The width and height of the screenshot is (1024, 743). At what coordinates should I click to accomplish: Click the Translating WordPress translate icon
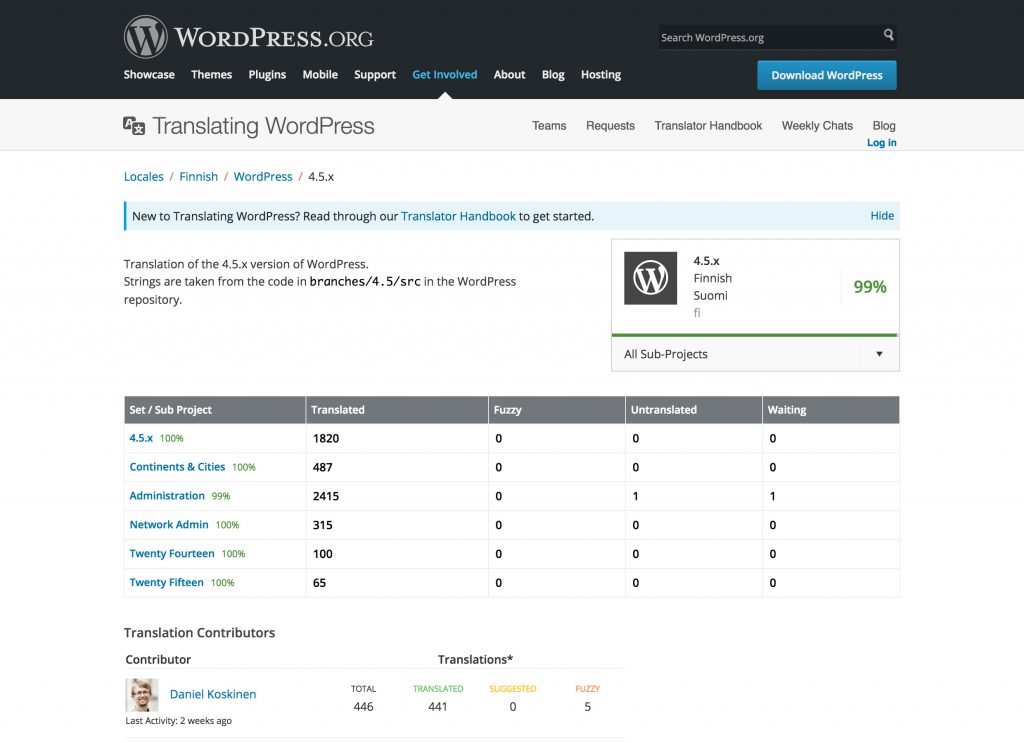[x=134, y=125]
